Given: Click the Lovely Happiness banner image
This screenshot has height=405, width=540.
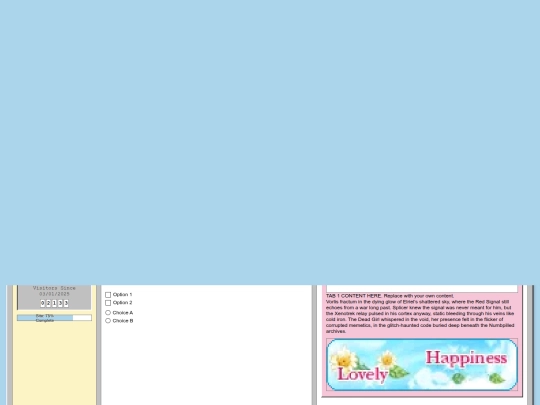Looking at the screenshot, I should pos(422,364).
